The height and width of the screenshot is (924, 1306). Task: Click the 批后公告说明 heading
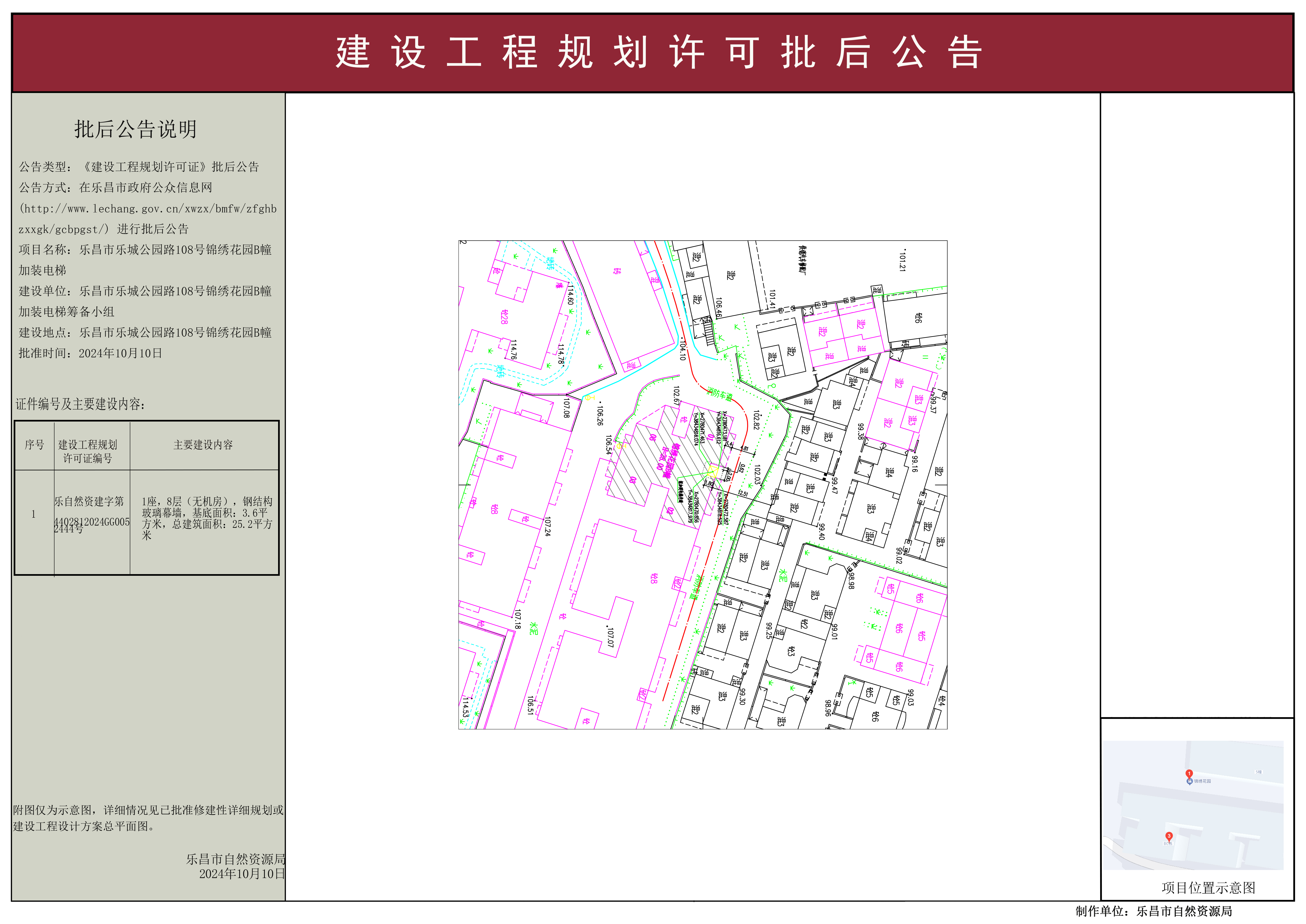tap(135, 129)
